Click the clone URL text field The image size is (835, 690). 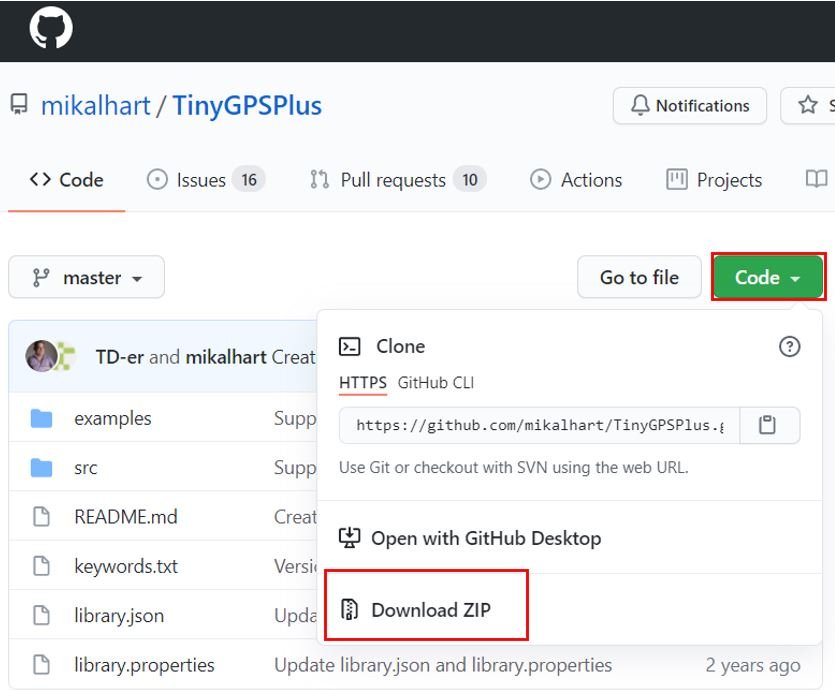539,425
